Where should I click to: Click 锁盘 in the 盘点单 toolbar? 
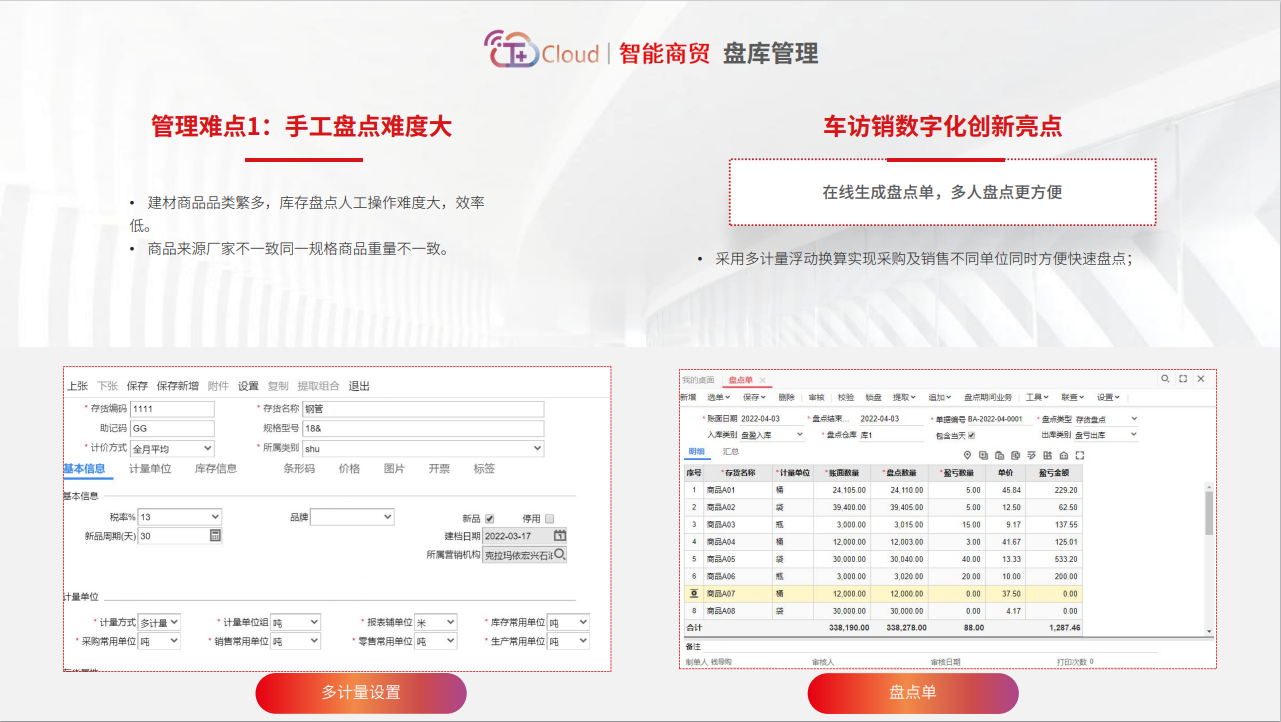[874, 397]
